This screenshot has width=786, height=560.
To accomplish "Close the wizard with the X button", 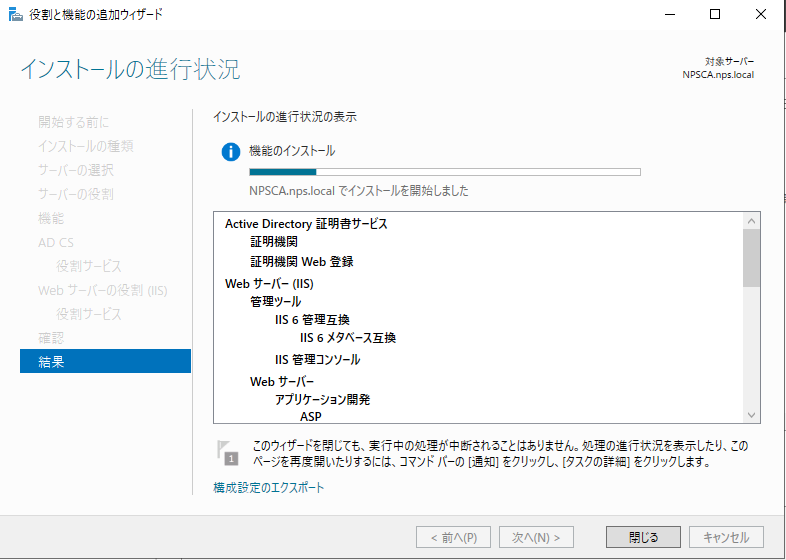I will (760, 15).
